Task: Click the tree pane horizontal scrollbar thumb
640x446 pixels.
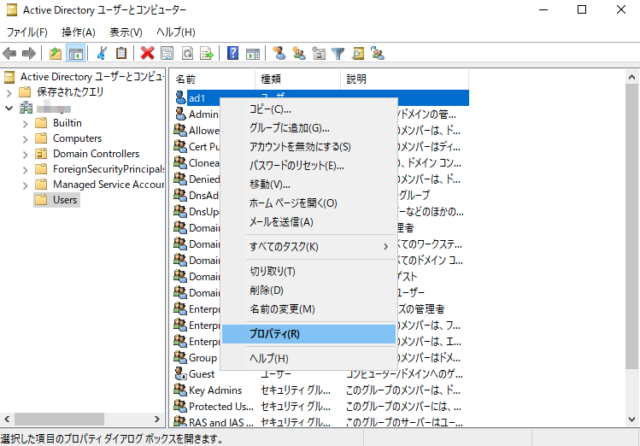Action: pyautogui.click(x=59, y=419)
